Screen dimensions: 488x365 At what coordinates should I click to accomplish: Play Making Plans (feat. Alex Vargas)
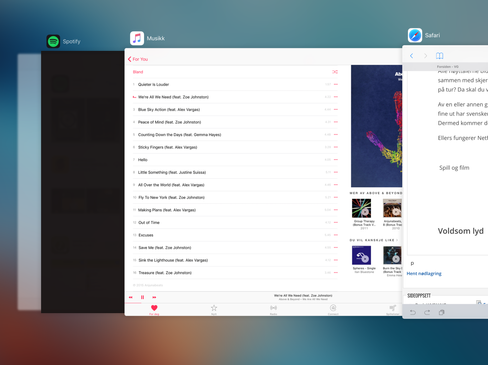pyautogui.click(x=236, y=210)
